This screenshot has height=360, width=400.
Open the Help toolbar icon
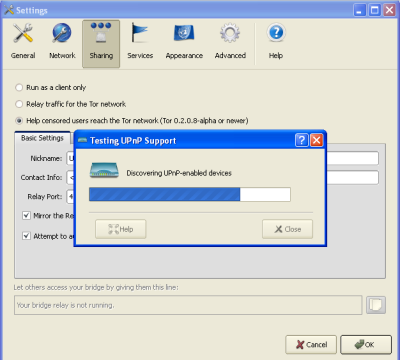click(x=276, y=42)
